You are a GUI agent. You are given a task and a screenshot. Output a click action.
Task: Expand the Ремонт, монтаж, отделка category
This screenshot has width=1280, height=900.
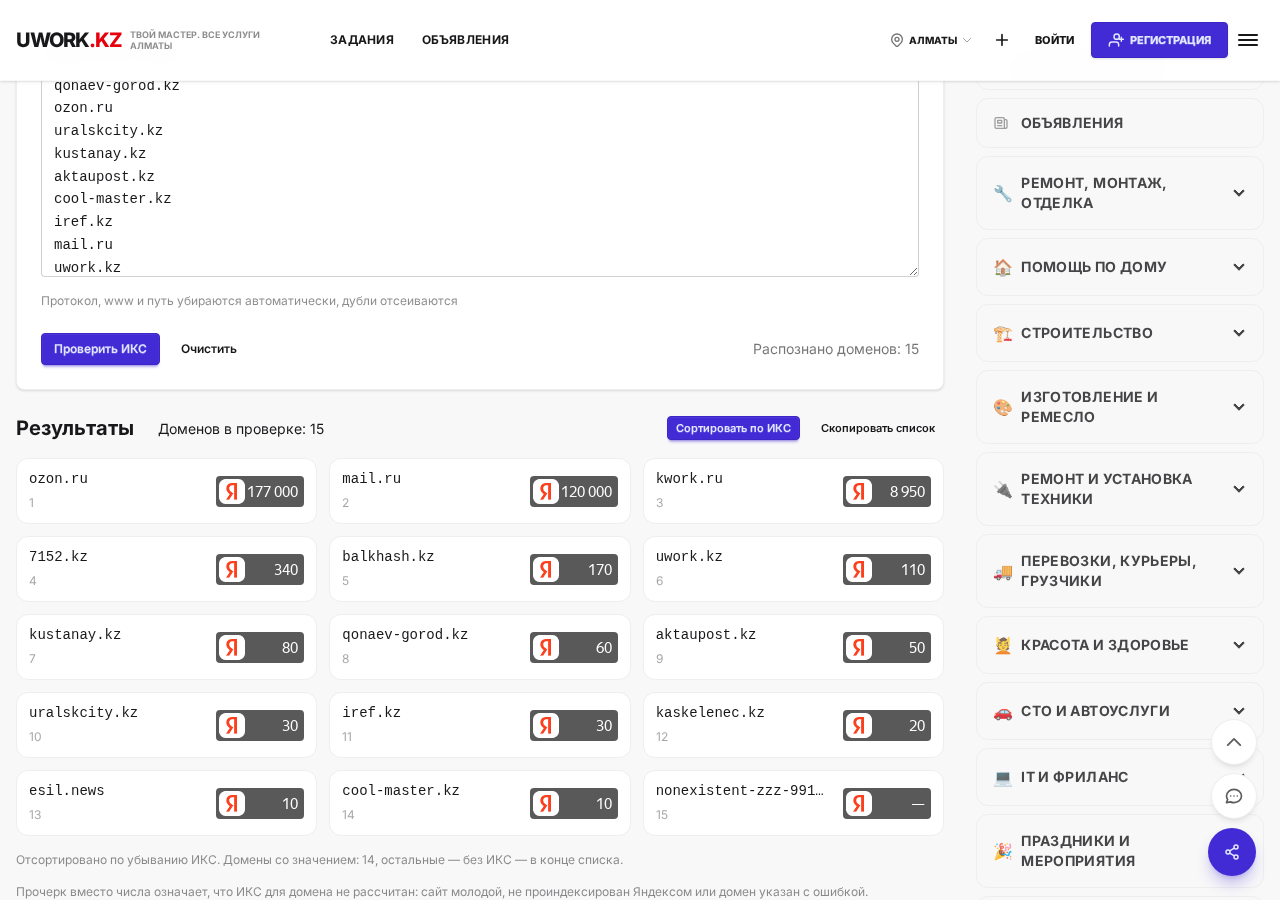(x=1238, y=193)
